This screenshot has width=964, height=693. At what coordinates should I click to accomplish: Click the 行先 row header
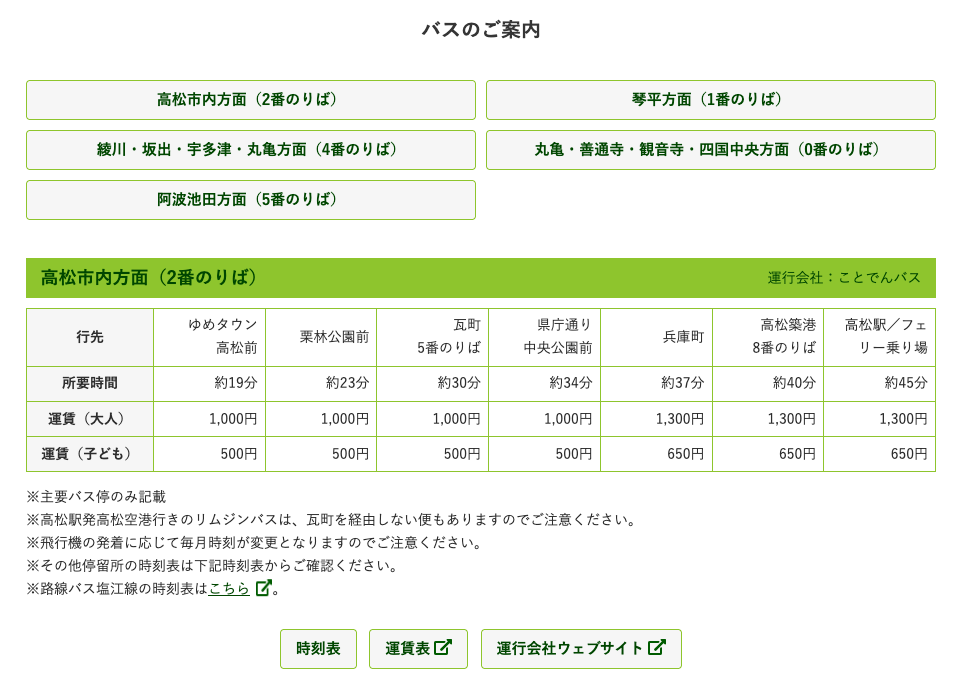[x=90, y=337]
